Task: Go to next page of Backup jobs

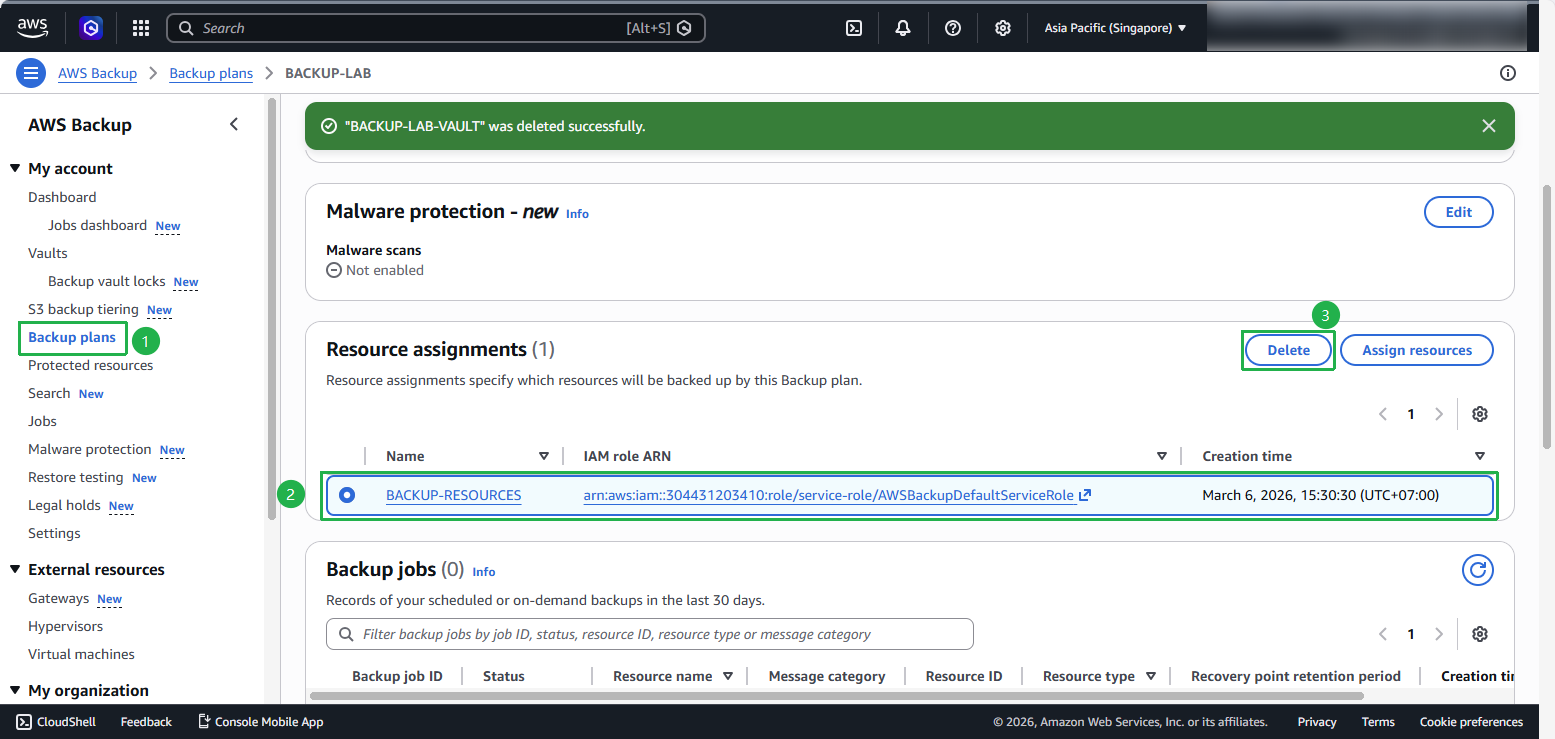Action: tap(1439, 634)
